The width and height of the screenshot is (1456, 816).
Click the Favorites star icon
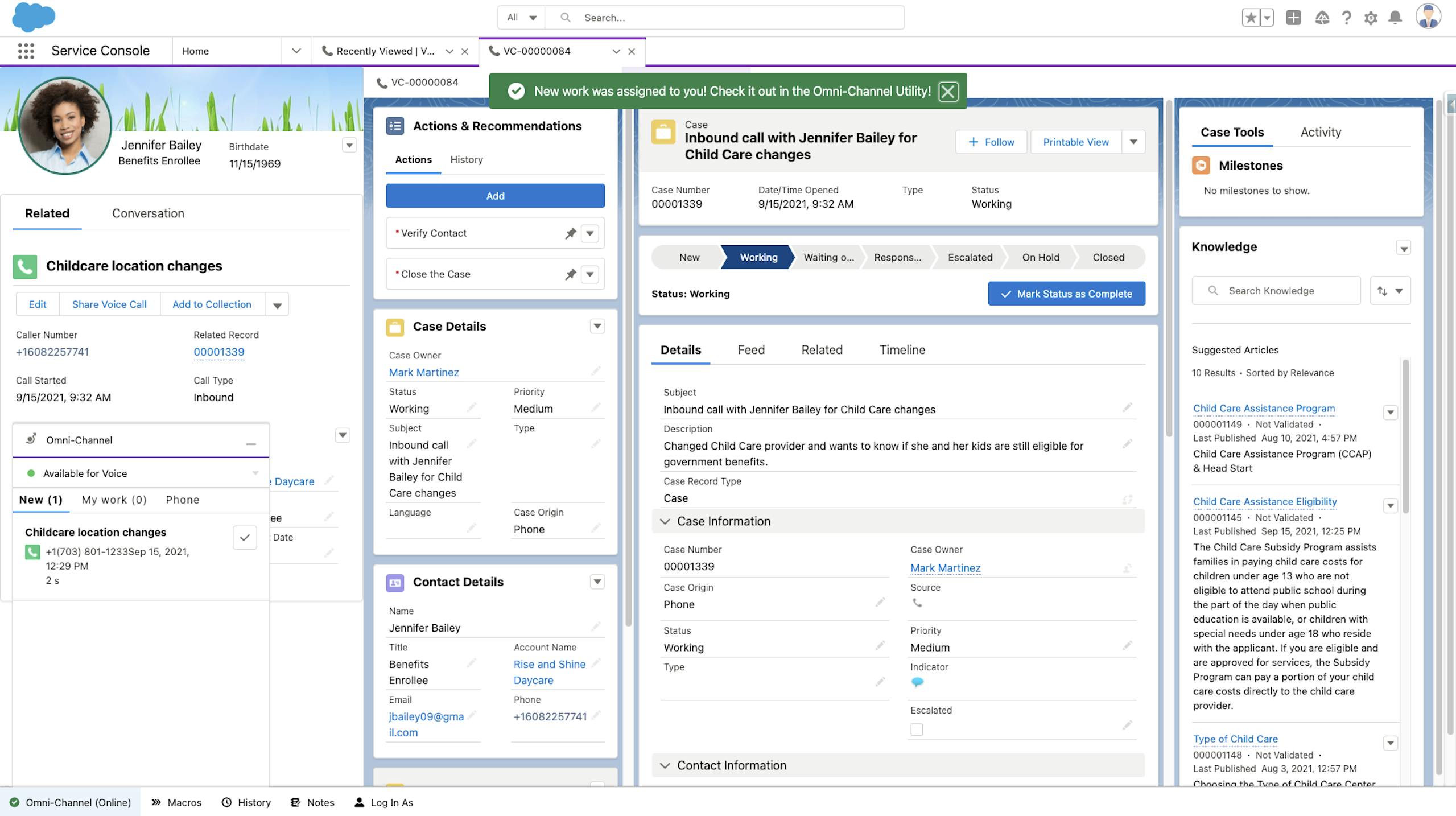point(1251,18)
